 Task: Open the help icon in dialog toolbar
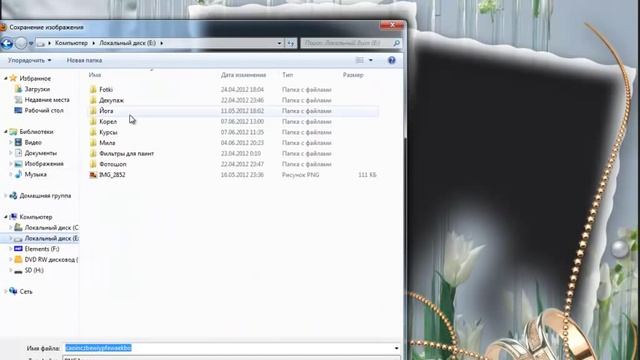coord(391,60)
